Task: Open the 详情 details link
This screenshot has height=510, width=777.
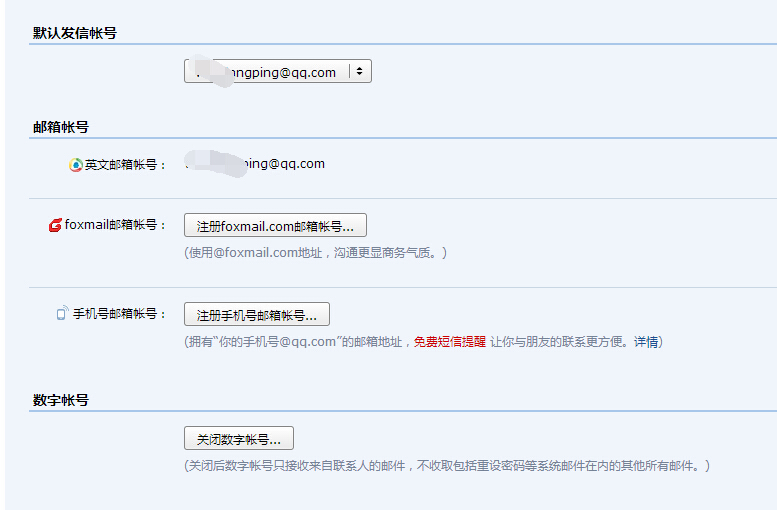Action: coord(646,341)
